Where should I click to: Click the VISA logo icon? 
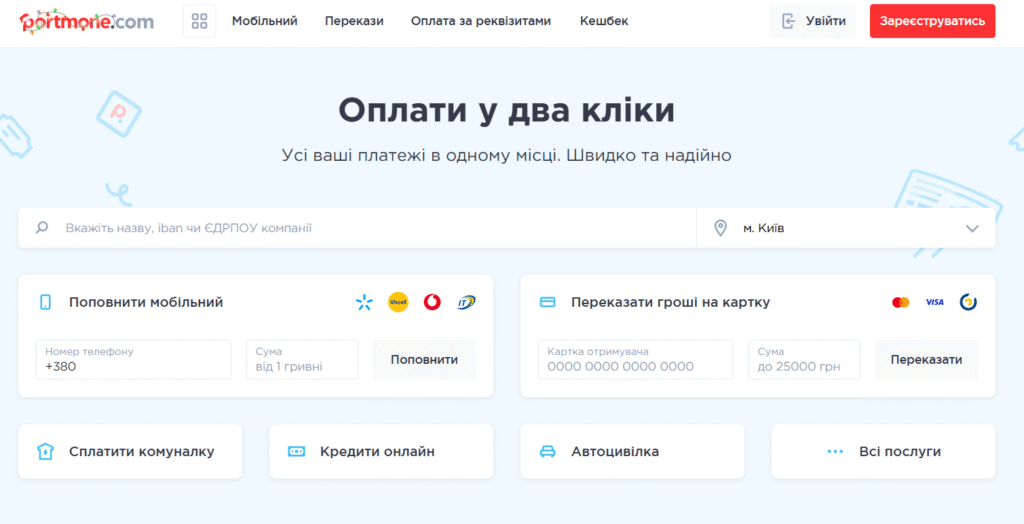click(935, 303)
